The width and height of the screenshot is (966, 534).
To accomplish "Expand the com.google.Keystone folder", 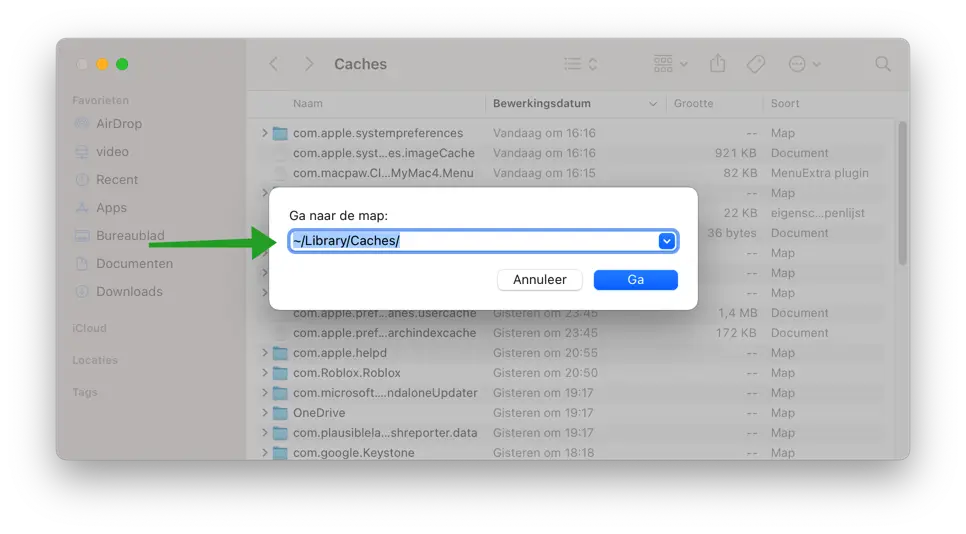I will point(264,453).
